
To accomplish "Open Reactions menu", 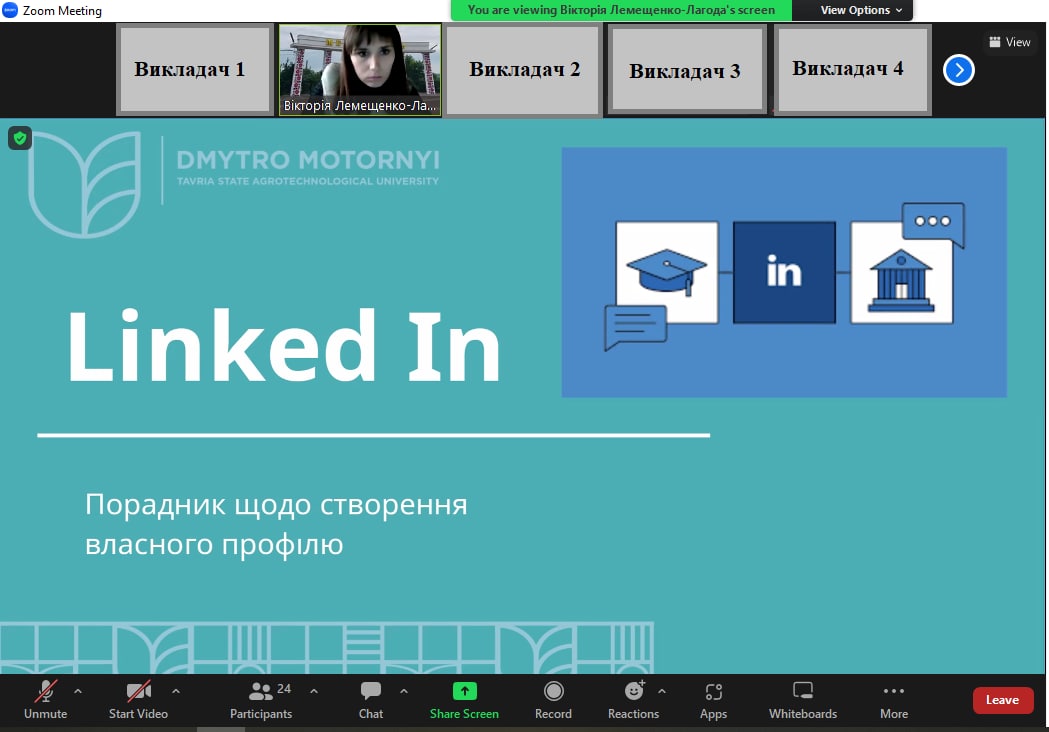I will [x=634, y=700].
